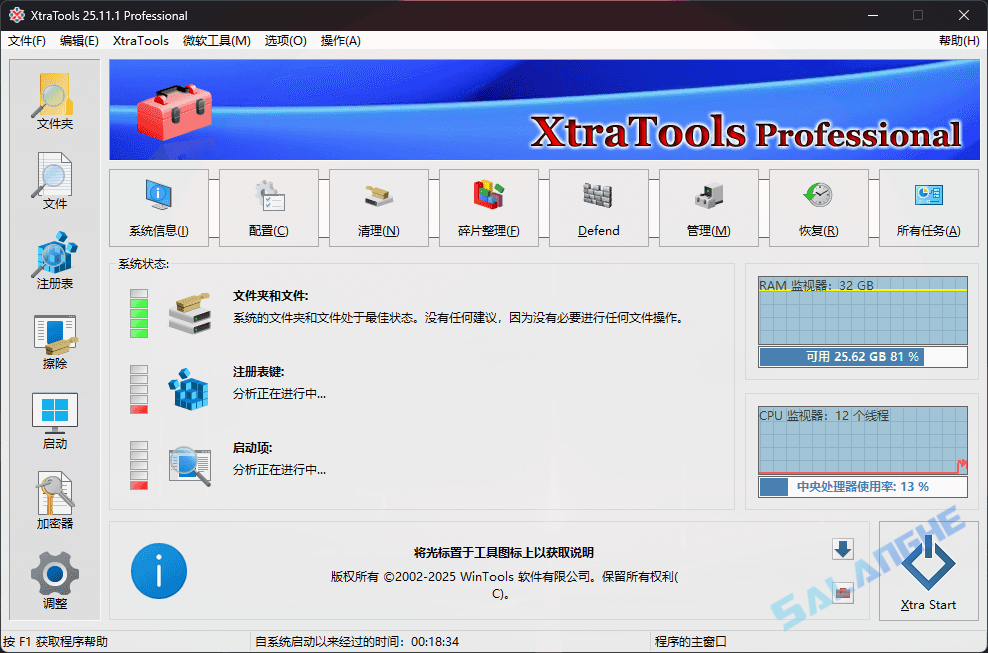This screenshot has height=653, width=988.
Task: Launch 碎片整理 defragment toolbar icon
Action: click(488, 207)
